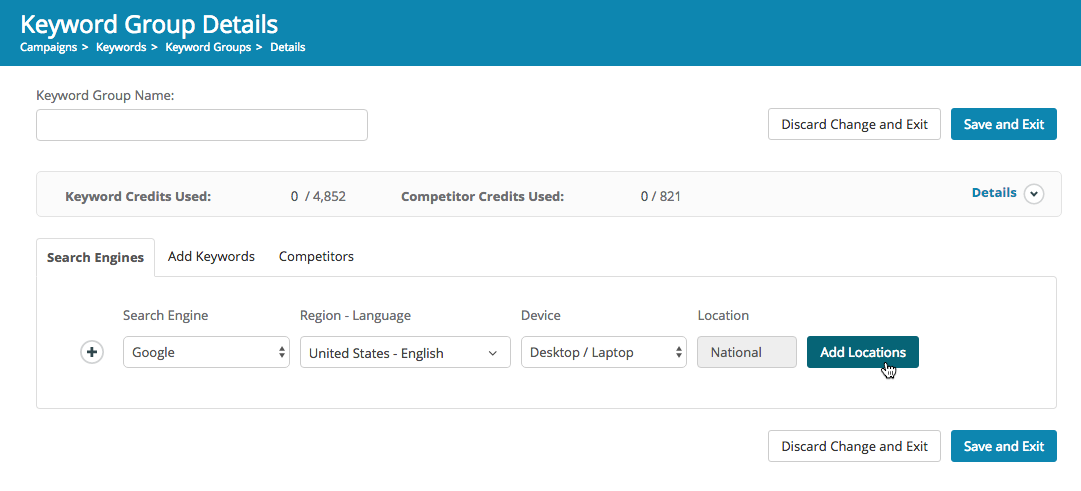This screenshot has width=1081, height=491.
Task: Open the Search Engine dropdown showing Google
Action: 206,352
